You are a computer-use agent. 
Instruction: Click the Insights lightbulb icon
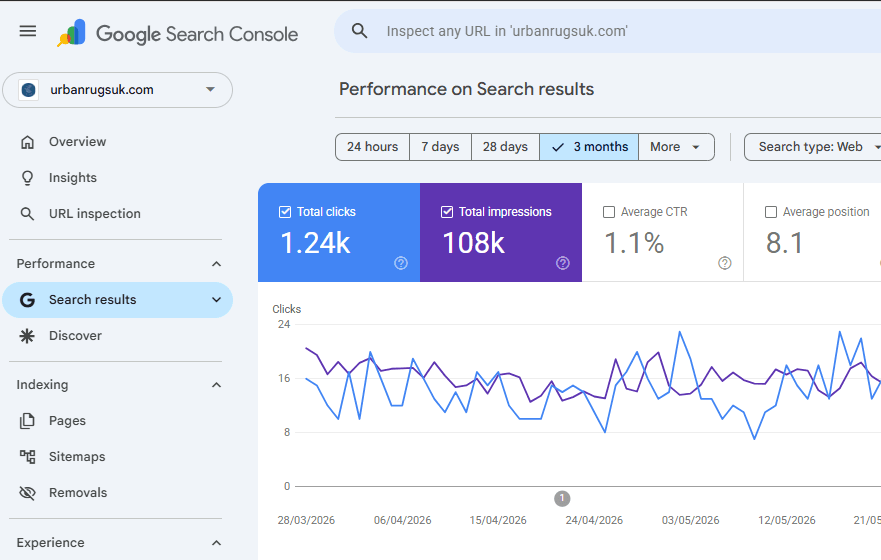(x=27, y=178)
